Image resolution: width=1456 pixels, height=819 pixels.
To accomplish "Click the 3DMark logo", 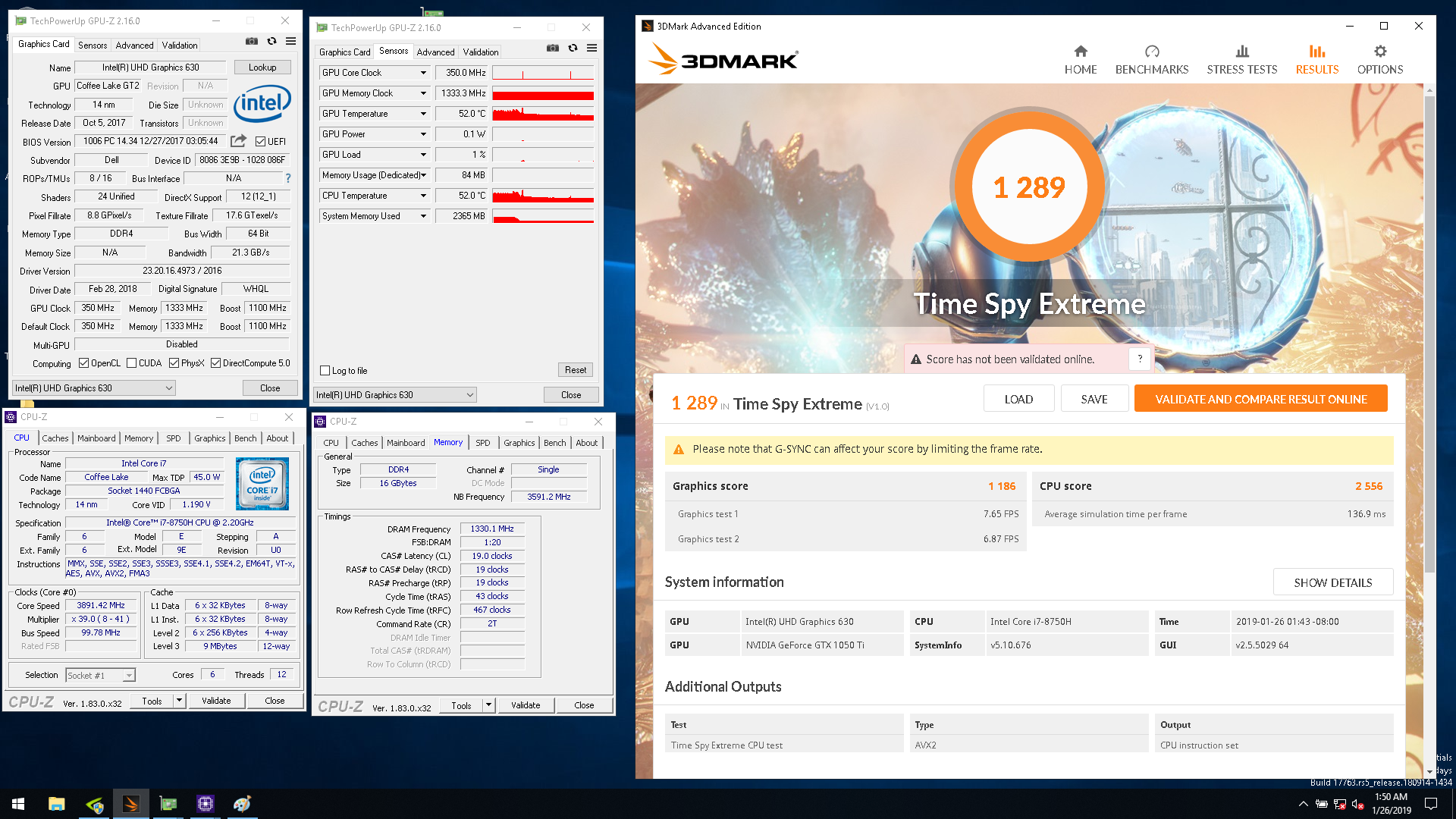I will click(723, 59).
